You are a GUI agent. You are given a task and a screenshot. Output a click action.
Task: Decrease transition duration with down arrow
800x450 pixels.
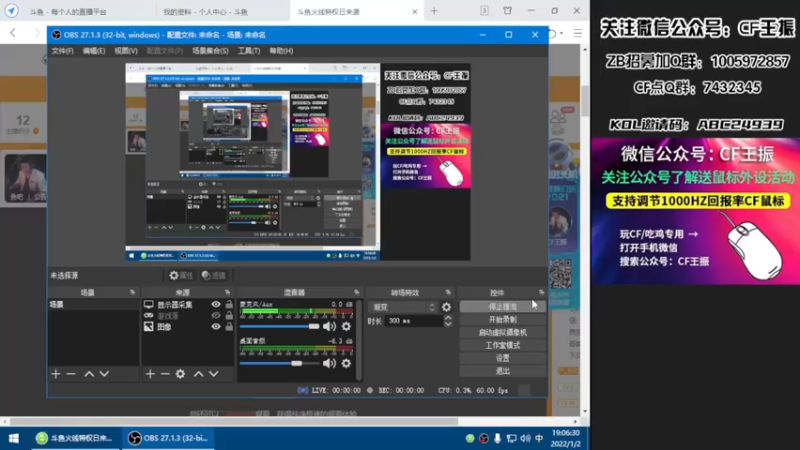click(x=448, y=324)
